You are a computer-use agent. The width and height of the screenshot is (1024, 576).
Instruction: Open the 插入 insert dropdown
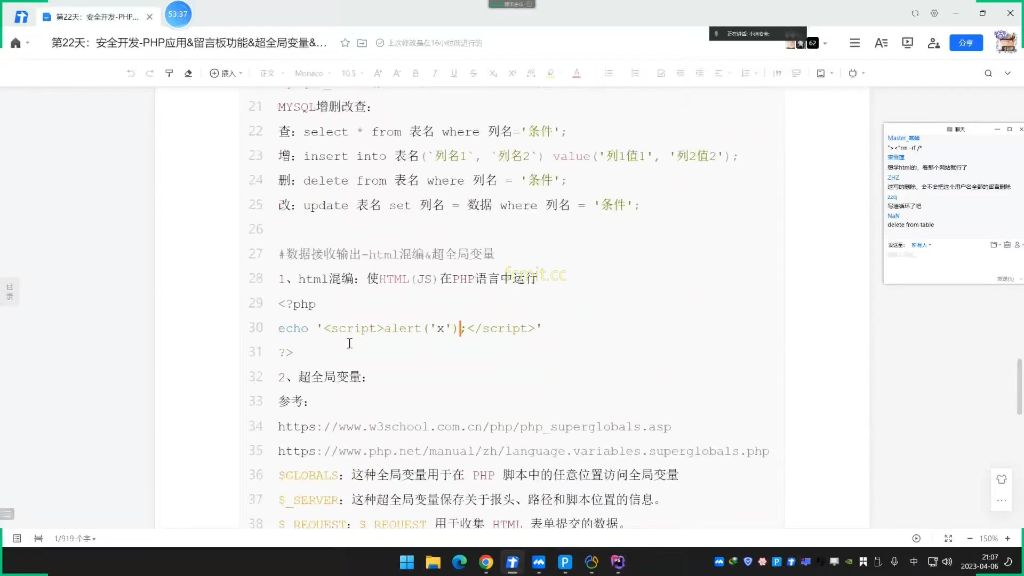226,73
